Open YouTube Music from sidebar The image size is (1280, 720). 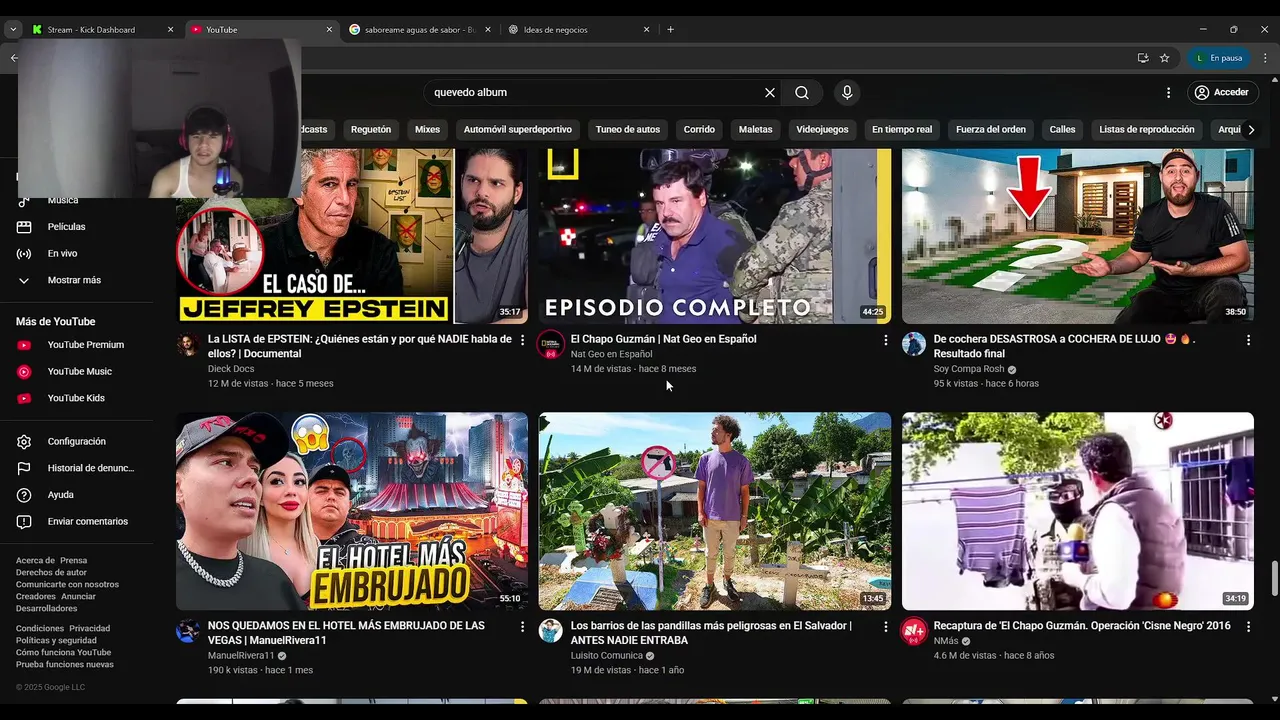(80, 372)
